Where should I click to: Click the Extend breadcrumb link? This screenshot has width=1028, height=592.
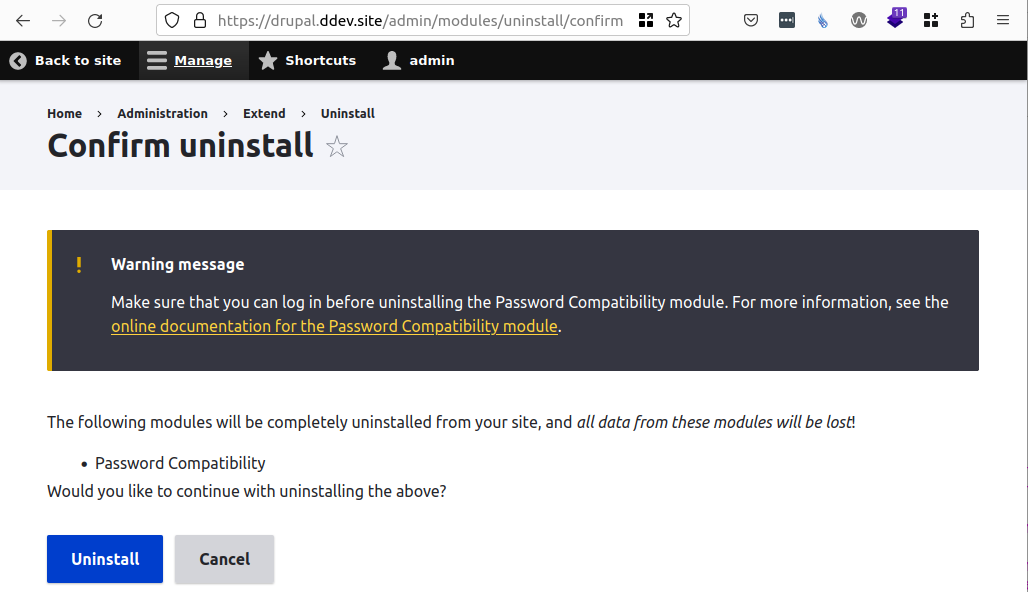pyautogui.click(x=264, y=113)
